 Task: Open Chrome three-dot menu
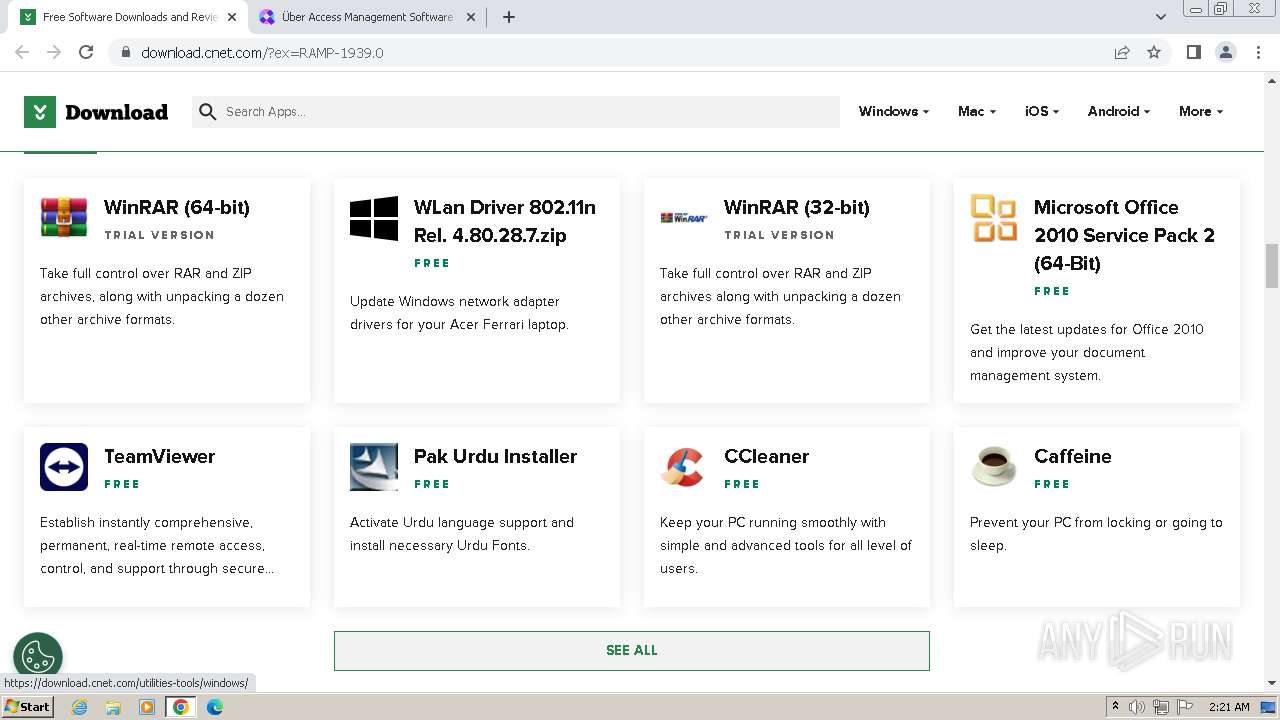pyautogui.click(x=1259, y=52)
